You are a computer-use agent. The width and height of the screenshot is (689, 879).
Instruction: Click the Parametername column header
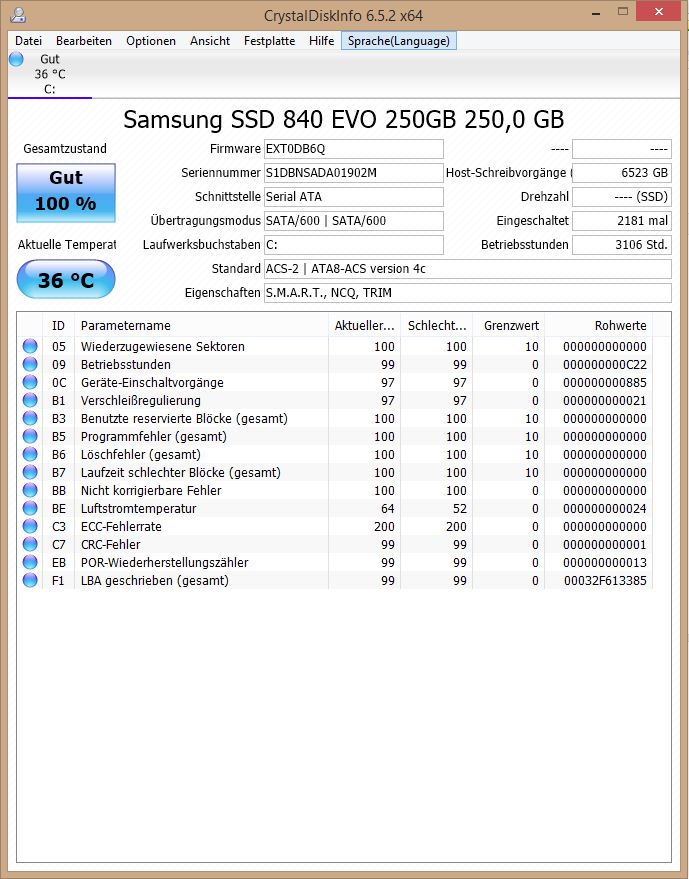201,325
